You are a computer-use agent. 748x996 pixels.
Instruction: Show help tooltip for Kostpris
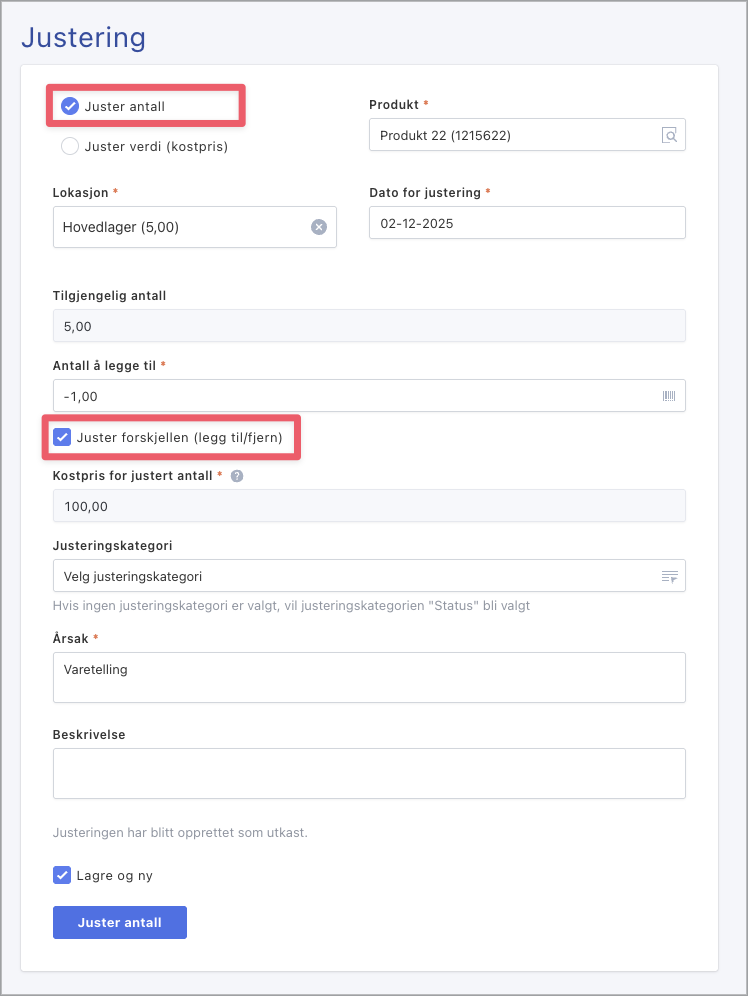tap(237, 476)
